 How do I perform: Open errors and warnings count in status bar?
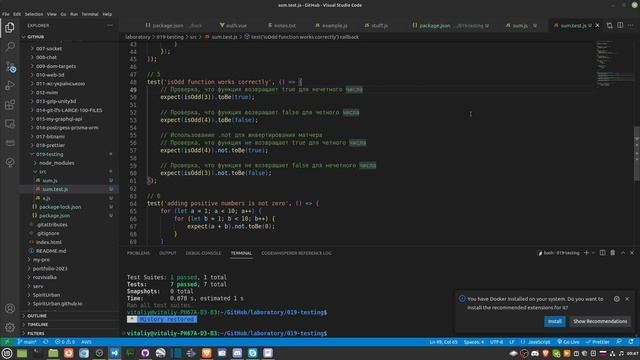point(64,342)
